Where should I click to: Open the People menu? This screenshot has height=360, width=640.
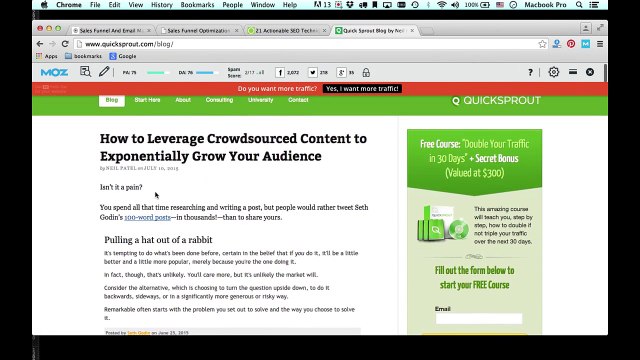pyautogui.click(x=232, y=5)
